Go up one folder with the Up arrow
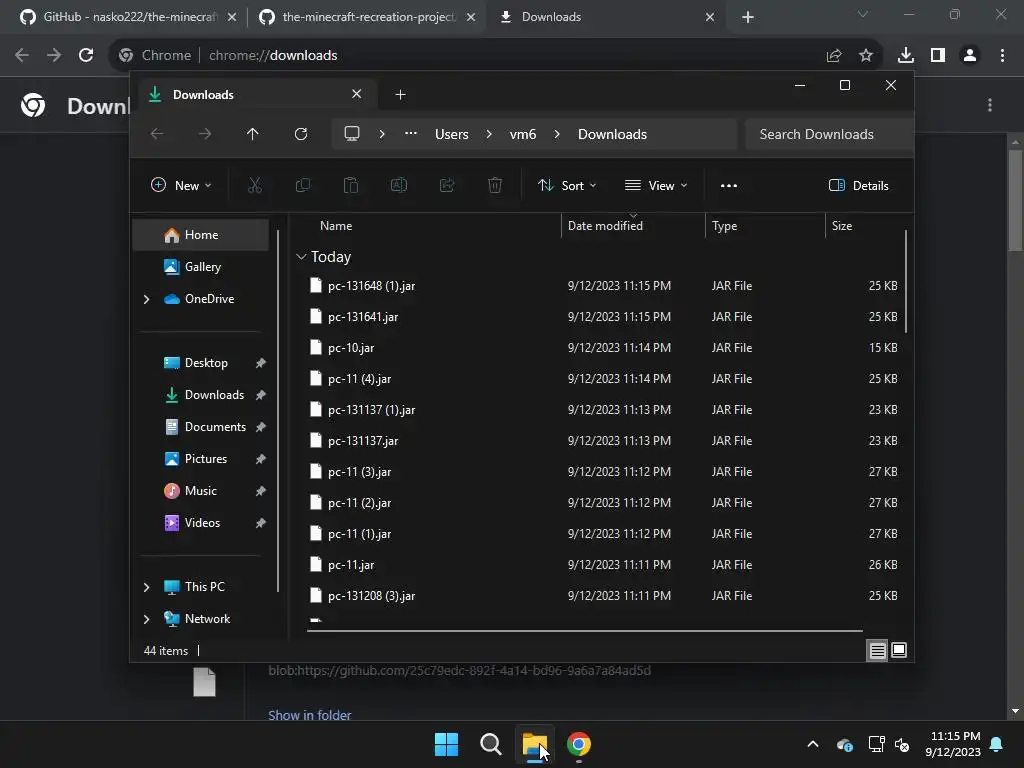Image resolution: width=1024 pixels, height=768 pixels. pyautogui.click(x=253, y=134)
